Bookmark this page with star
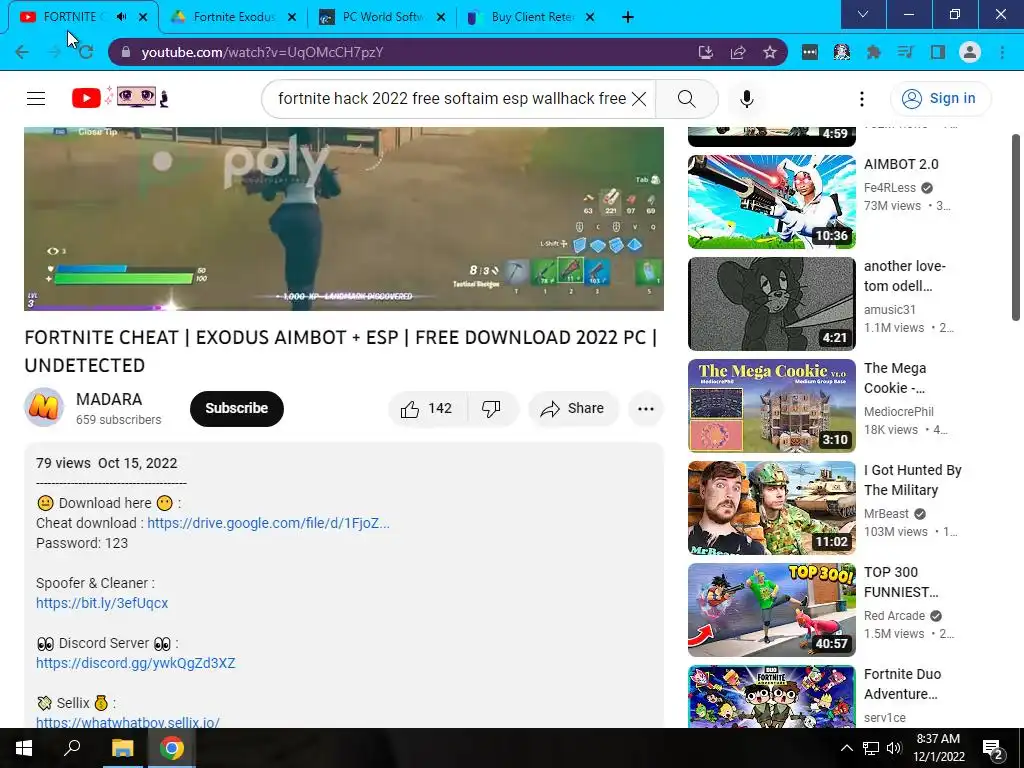This screenshot has width=1024, height=768. pos(770,52)
